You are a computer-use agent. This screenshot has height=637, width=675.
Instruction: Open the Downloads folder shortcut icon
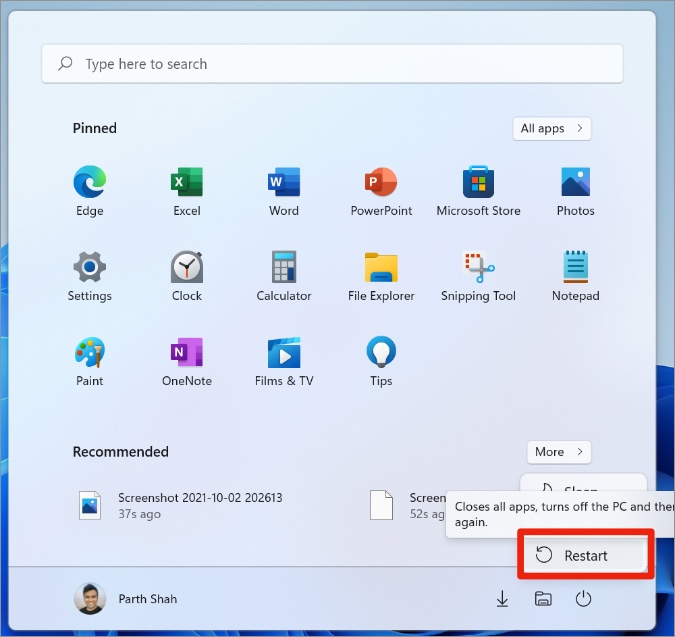coord(502,599)
